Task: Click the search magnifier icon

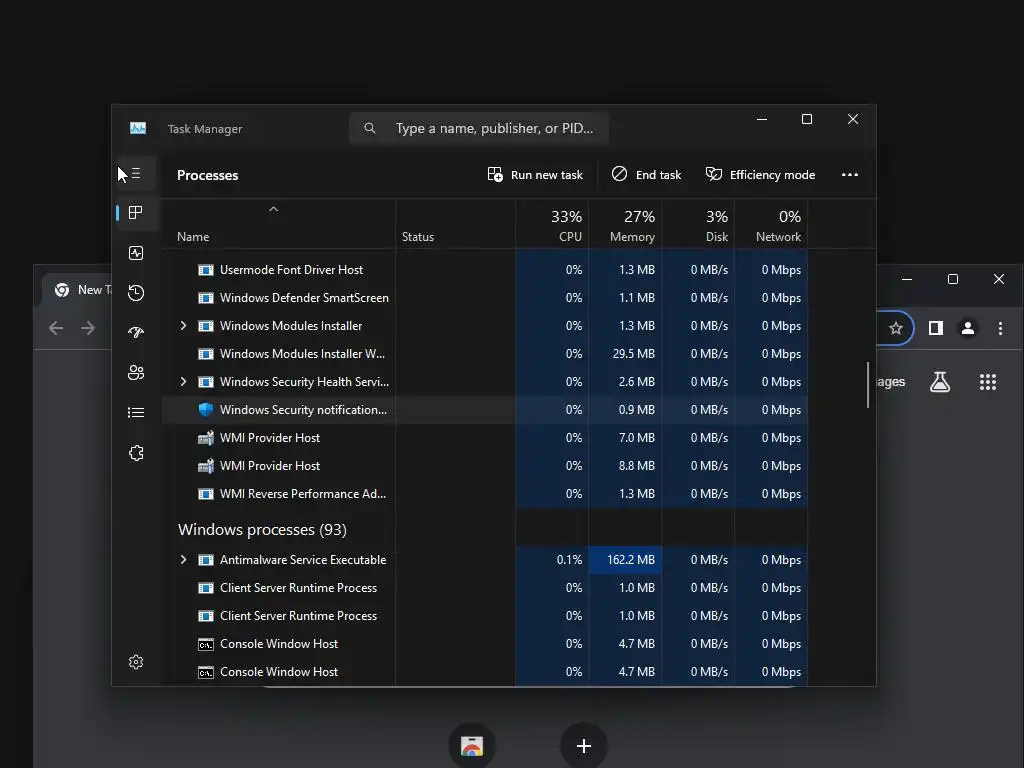Action: tap(370, 128)
